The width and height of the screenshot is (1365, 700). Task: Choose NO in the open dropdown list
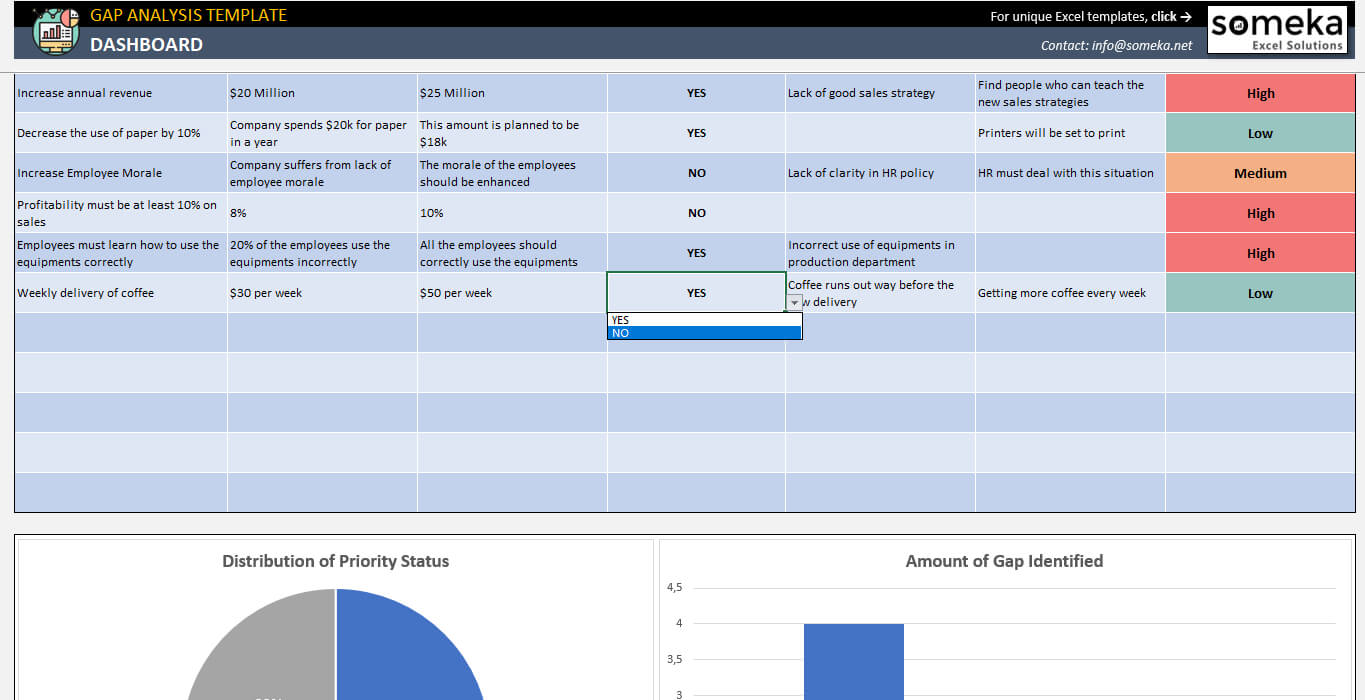click(704, 333)
